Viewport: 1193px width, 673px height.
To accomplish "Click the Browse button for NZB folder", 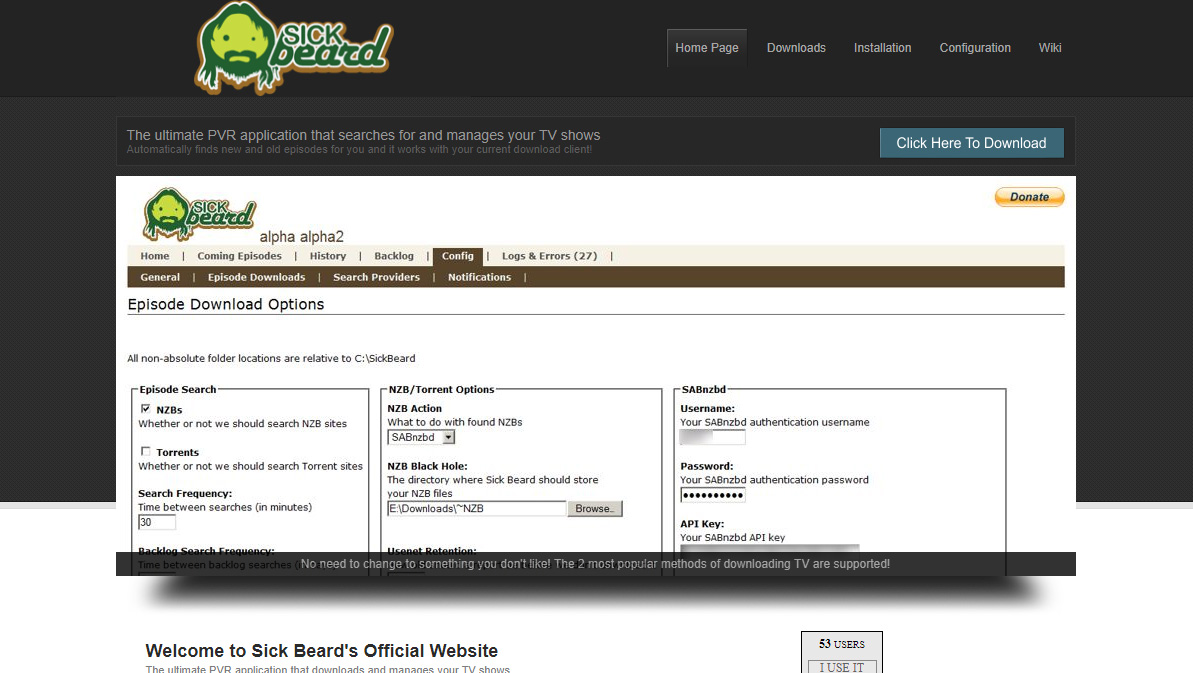I will 595,509.
